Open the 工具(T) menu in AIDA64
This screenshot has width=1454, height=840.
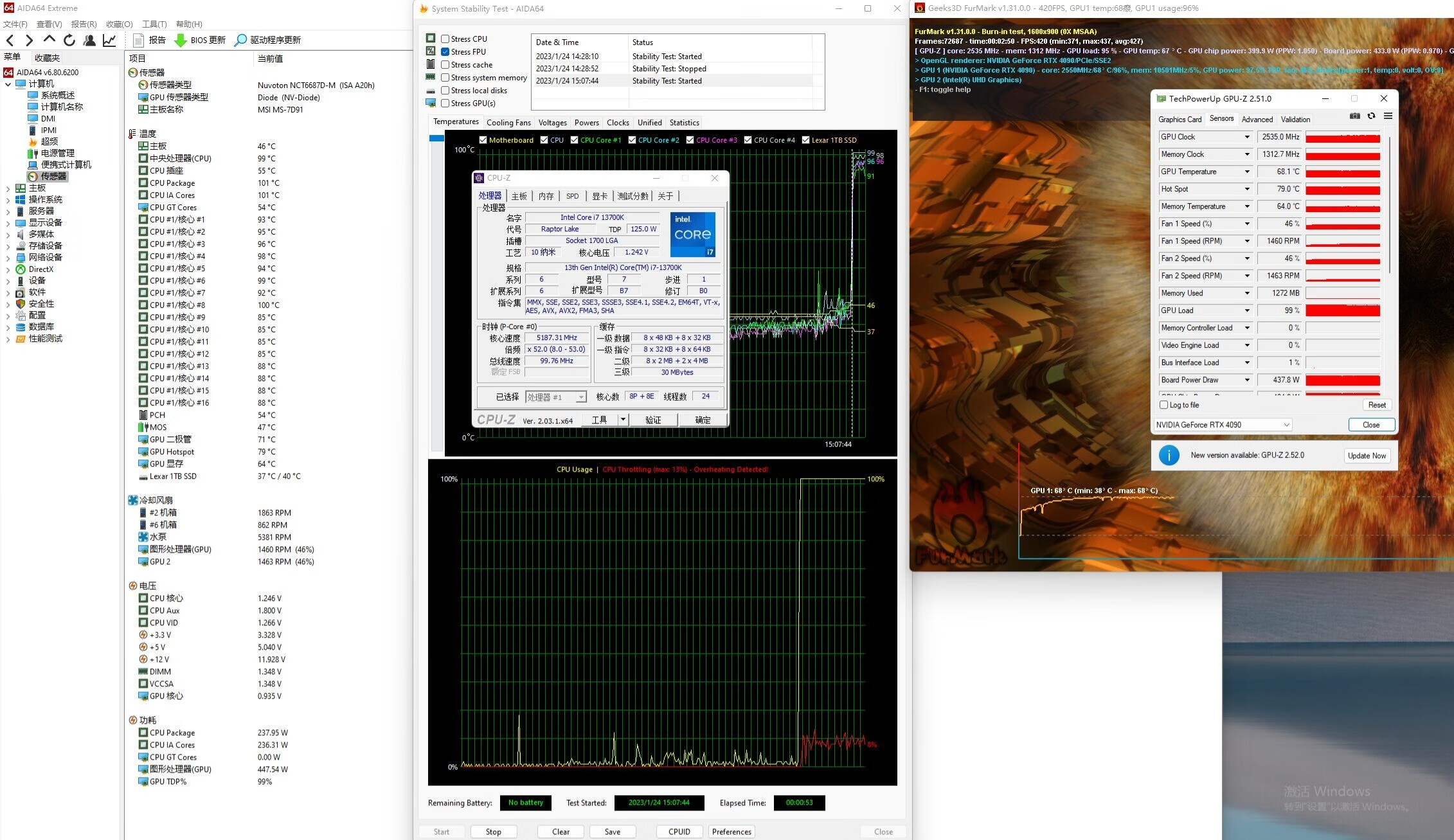tap(154, 24)
